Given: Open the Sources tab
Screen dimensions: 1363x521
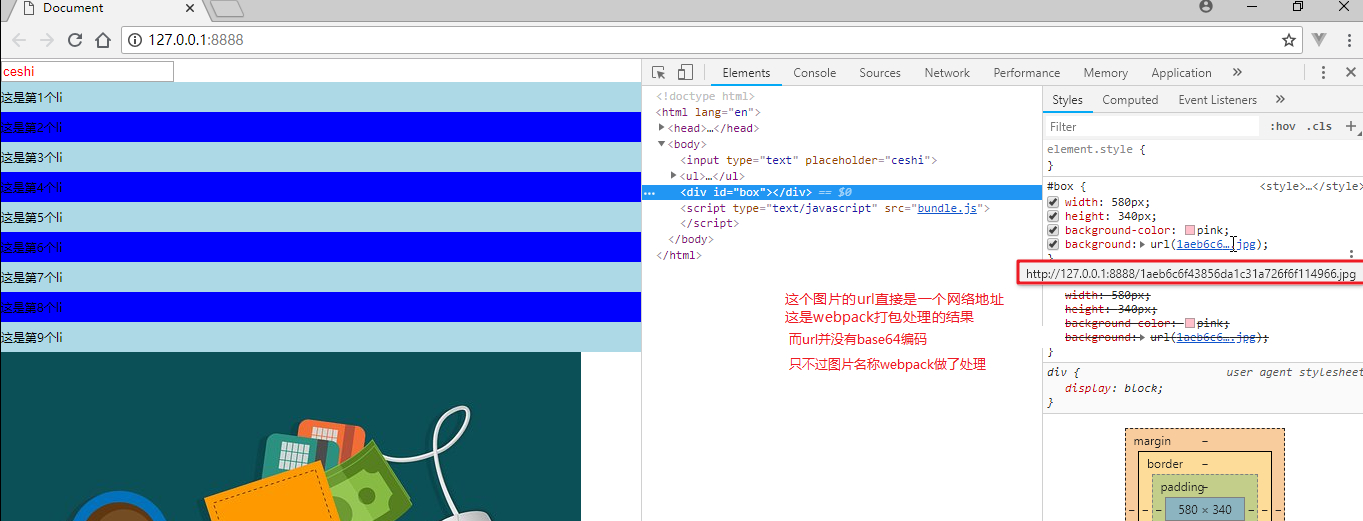Looking at the screenshot, I should 880,72.
